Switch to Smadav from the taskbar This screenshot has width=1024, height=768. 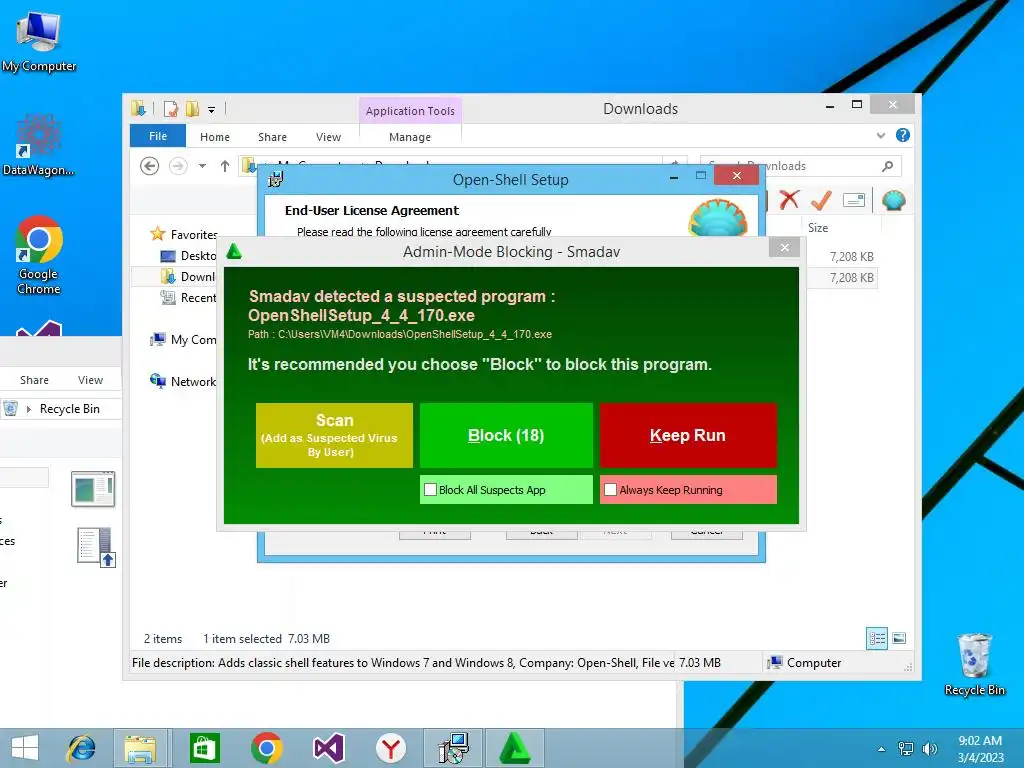click(515, 748)
